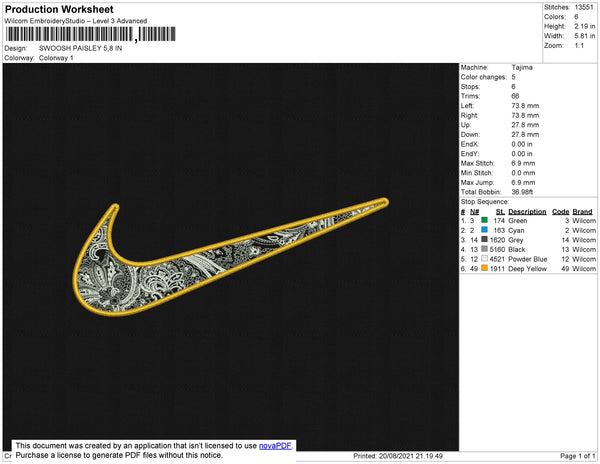Click the swoosh paisley design preview

coord(231,257)
